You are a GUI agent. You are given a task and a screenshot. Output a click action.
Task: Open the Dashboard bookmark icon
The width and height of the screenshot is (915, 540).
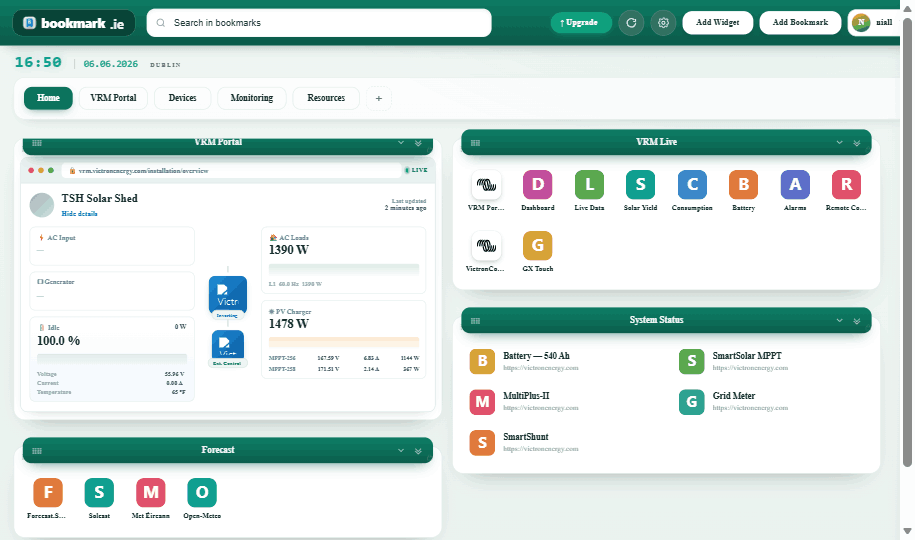point(537,184)
